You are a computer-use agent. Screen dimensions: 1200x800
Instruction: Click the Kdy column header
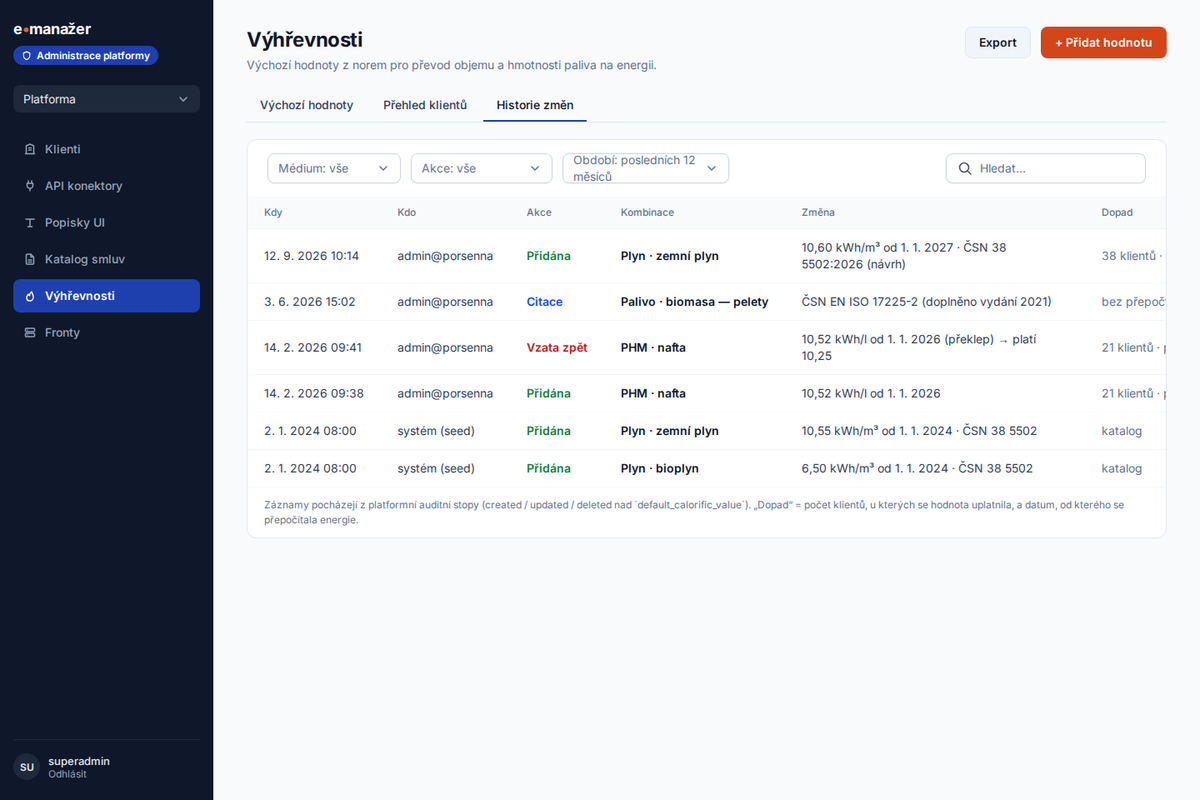tap(273, 212)
